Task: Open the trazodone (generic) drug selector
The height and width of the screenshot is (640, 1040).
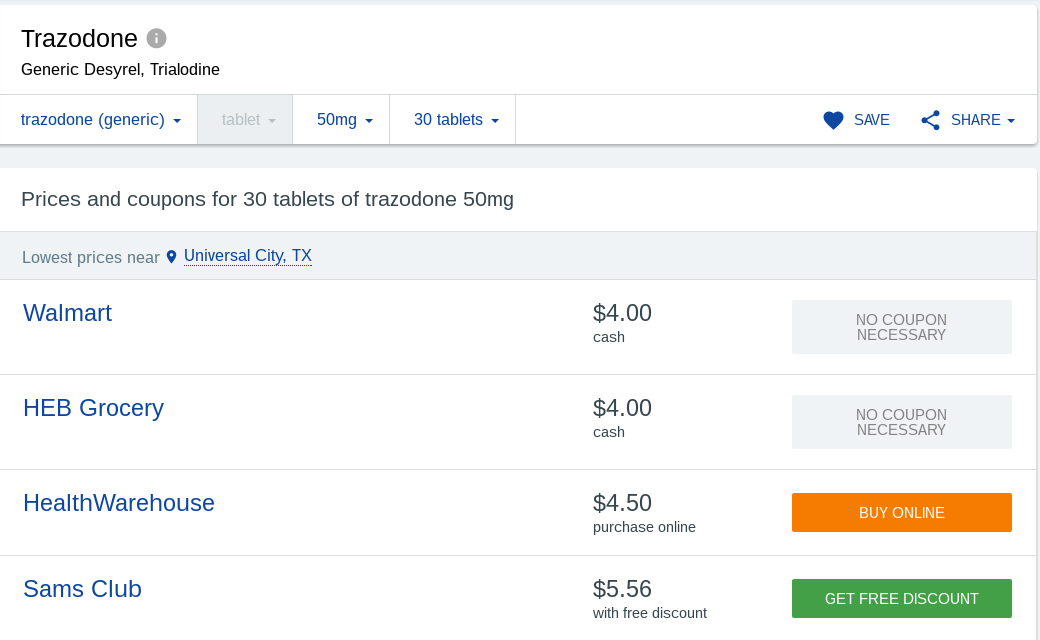Action: 98,119
